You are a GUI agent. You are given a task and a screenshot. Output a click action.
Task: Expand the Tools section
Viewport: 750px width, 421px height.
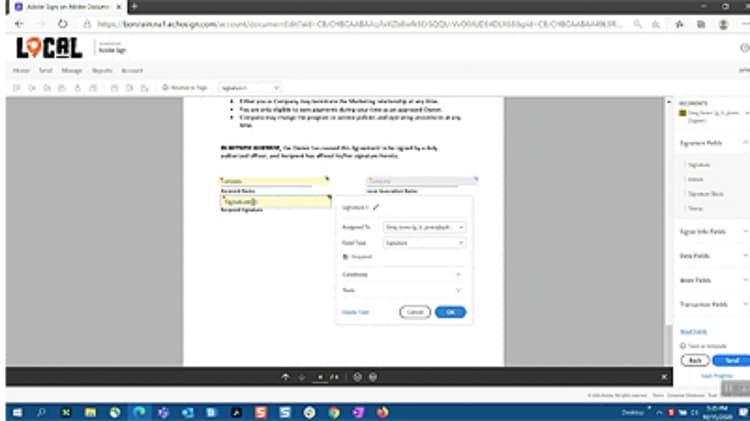coord(402,290)
